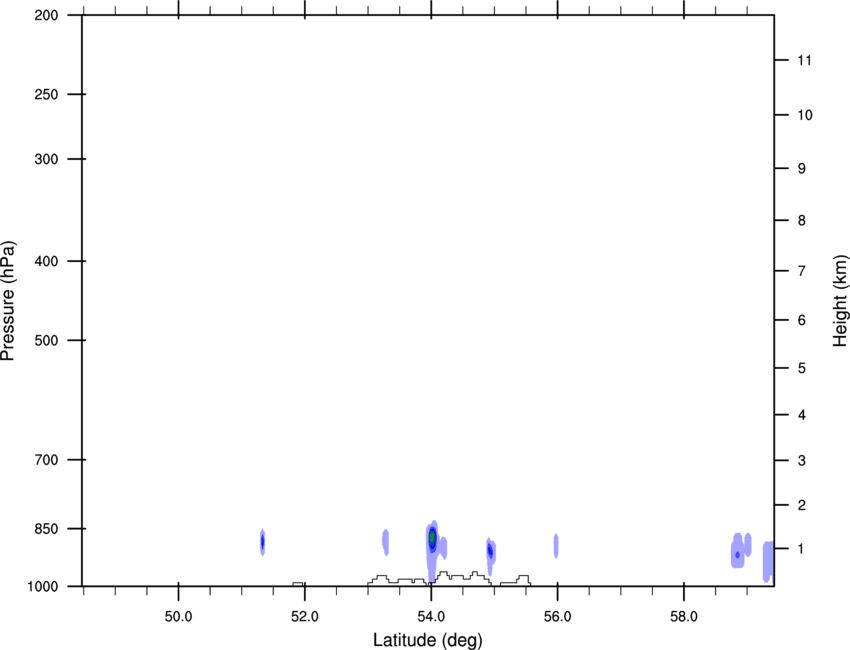Image resolution: width=850 pixels, height=650 pixels.
Task: Click the 56.0 latitude tick label
Action: tap(557, 617)
